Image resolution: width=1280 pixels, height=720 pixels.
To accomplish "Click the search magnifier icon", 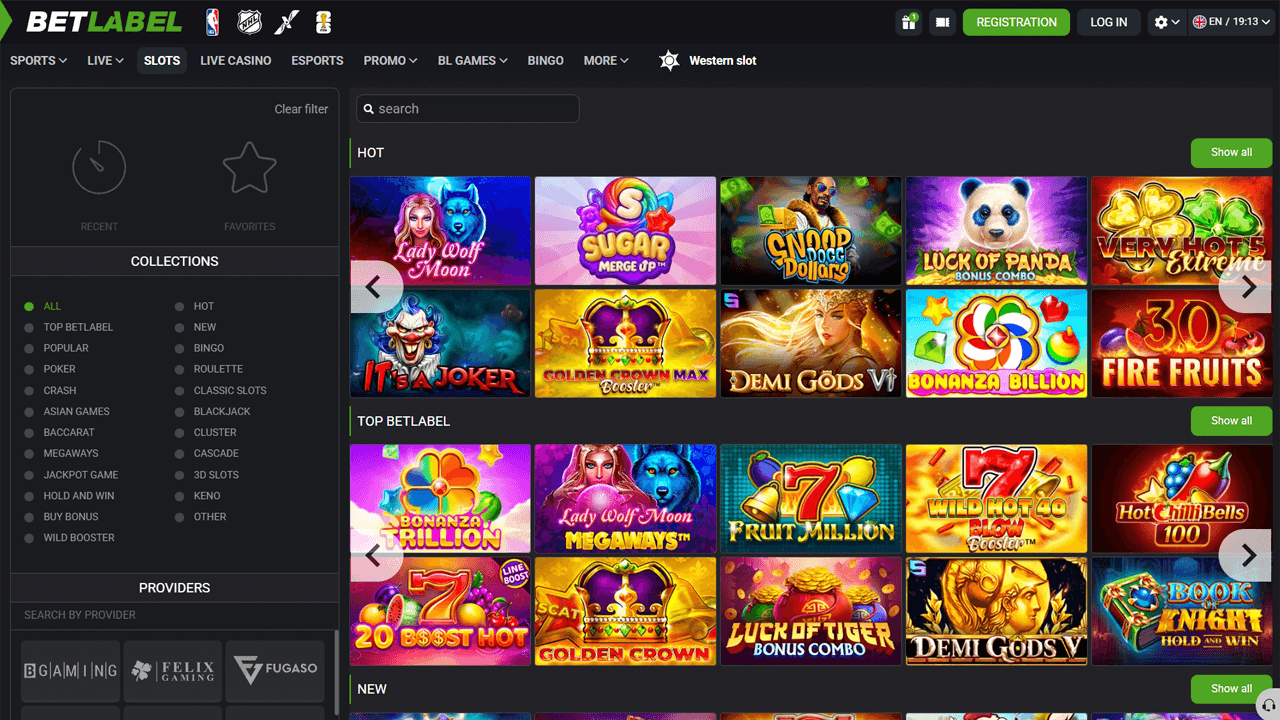I will 368,109.
